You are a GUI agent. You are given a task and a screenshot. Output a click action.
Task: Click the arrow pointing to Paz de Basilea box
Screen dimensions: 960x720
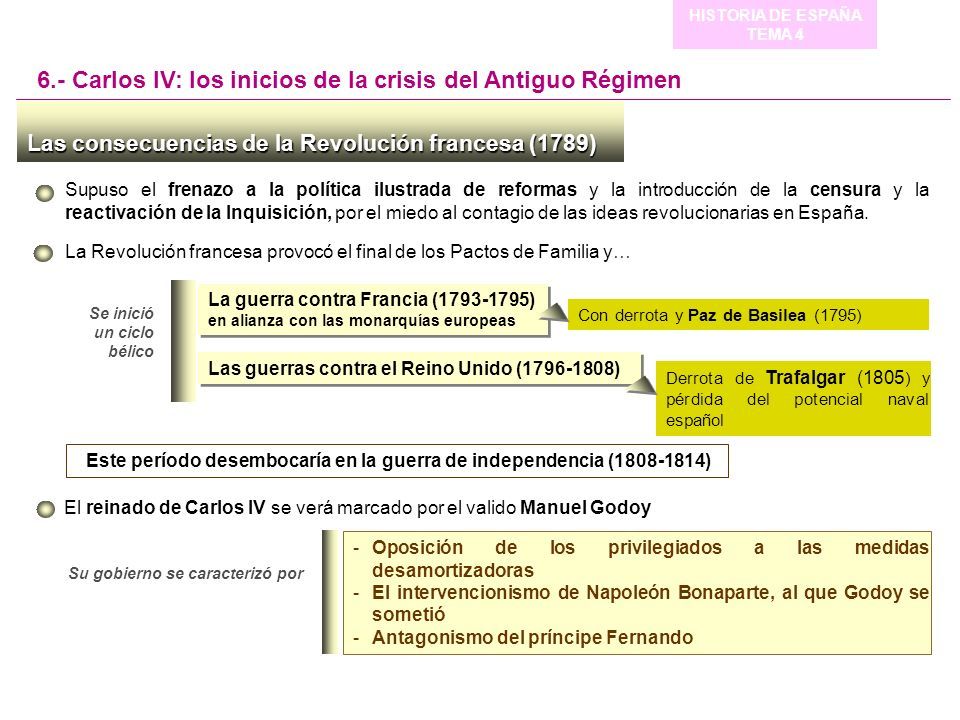point(555,312)
